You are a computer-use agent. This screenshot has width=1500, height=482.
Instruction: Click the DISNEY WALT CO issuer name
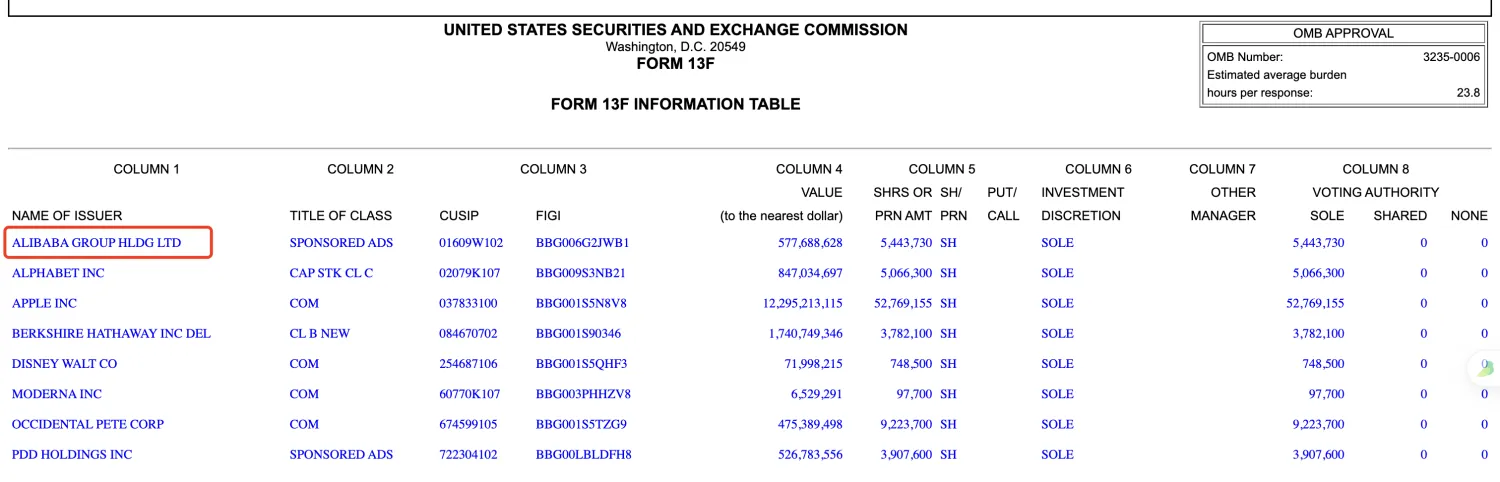tap(64, 364)
